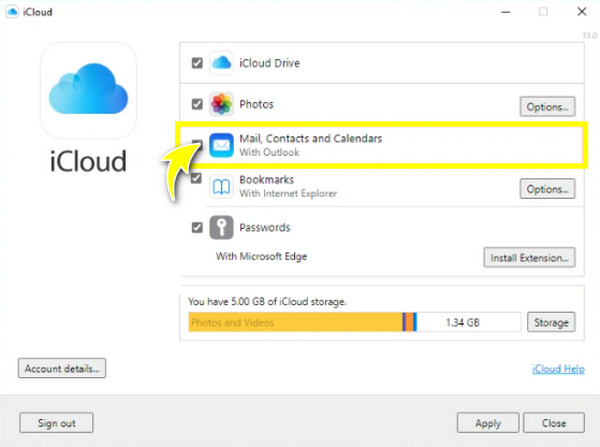Viewport: 600px width, 447px height.
Task: Select the Bookmarks label text
Action: point(267,179)
